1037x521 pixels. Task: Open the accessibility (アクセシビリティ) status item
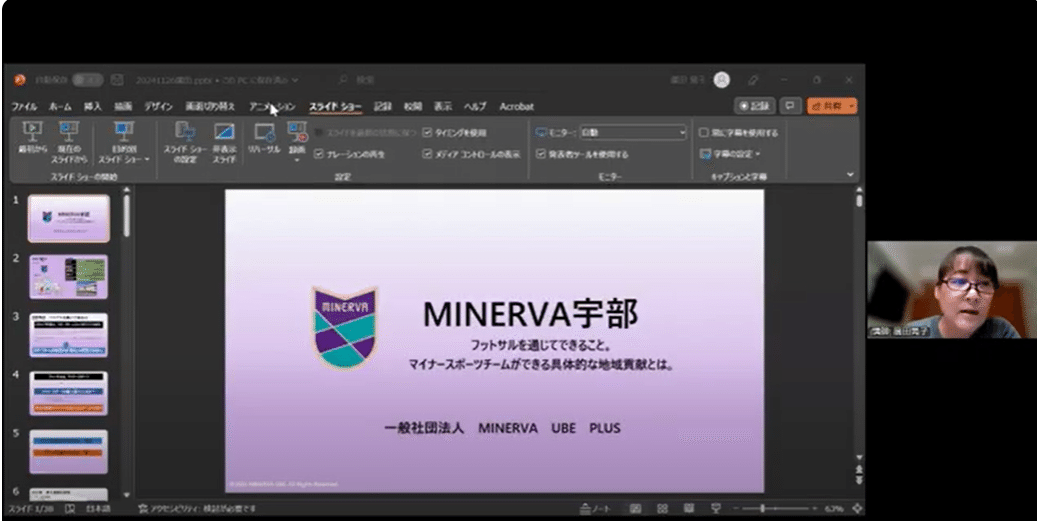pyautogui.click(x=197, y=509)
